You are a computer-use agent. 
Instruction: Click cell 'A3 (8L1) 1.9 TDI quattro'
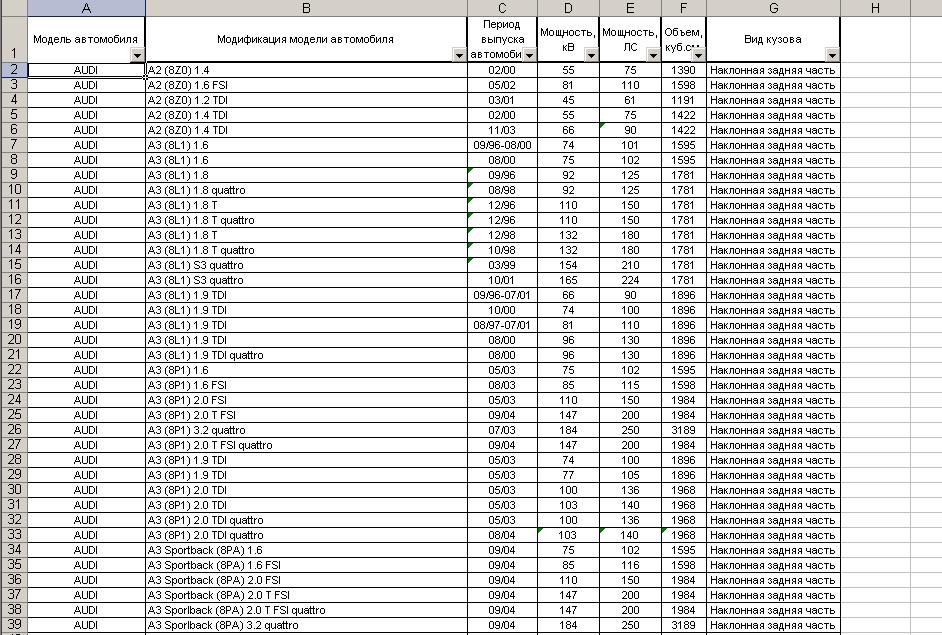(306, 356)
